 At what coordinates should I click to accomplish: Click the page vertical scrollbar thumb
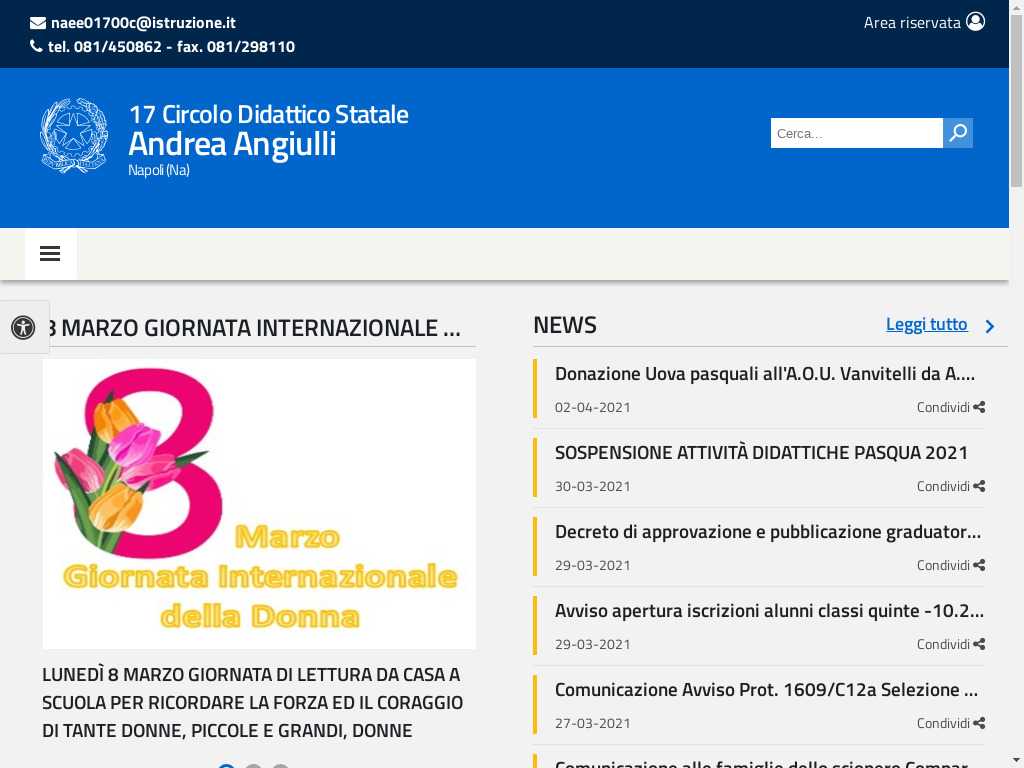tap(1016, 100)
